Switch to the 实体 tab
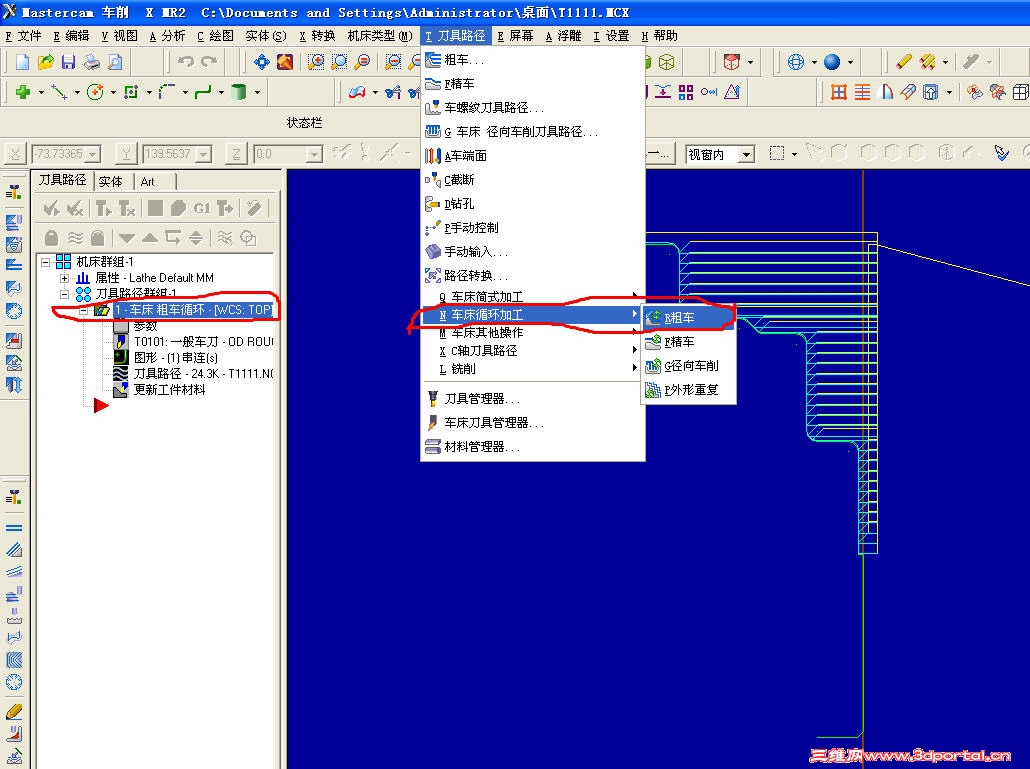Screen dimensions: 1030x769 [x=110, y=181]
